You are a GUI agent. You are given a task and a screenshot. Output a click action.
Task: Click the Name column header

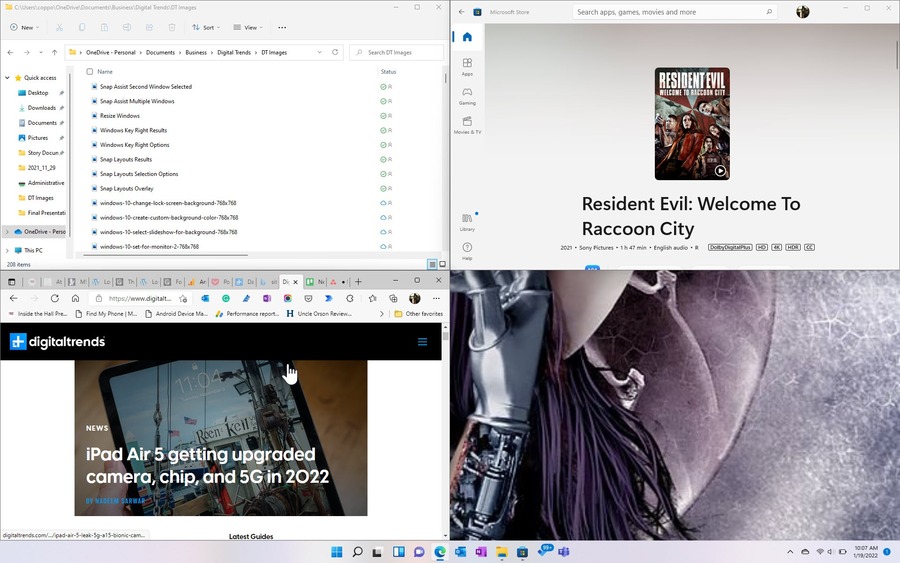(x=105, y=72)
